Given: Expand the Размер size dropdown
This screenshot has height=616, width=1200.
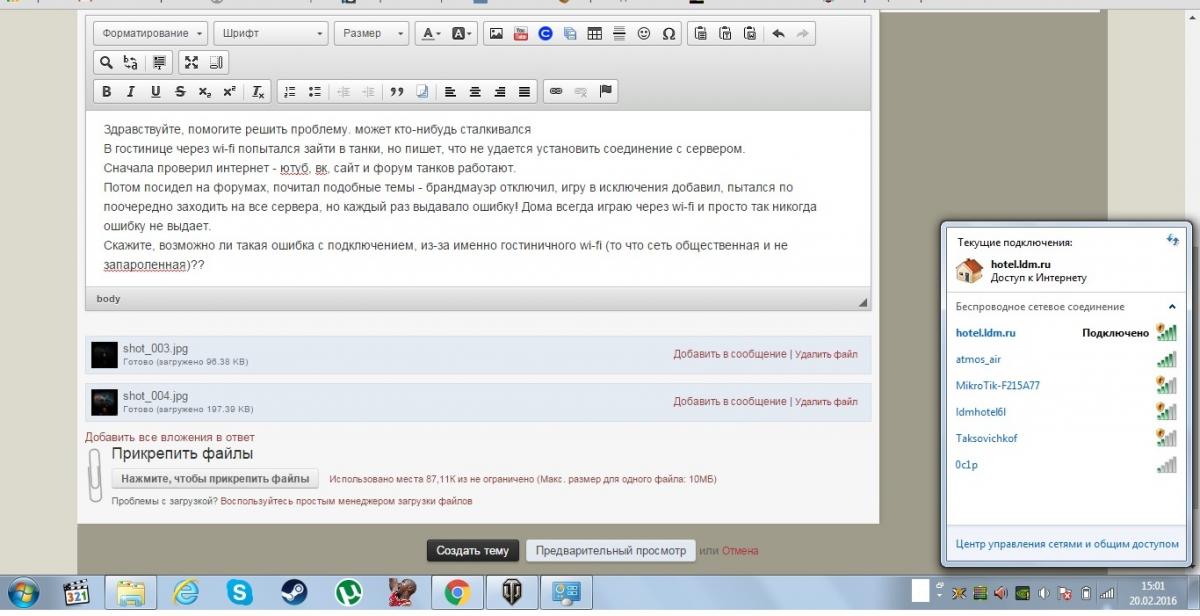Looking at the screenshot, I should tap(370, 33).
